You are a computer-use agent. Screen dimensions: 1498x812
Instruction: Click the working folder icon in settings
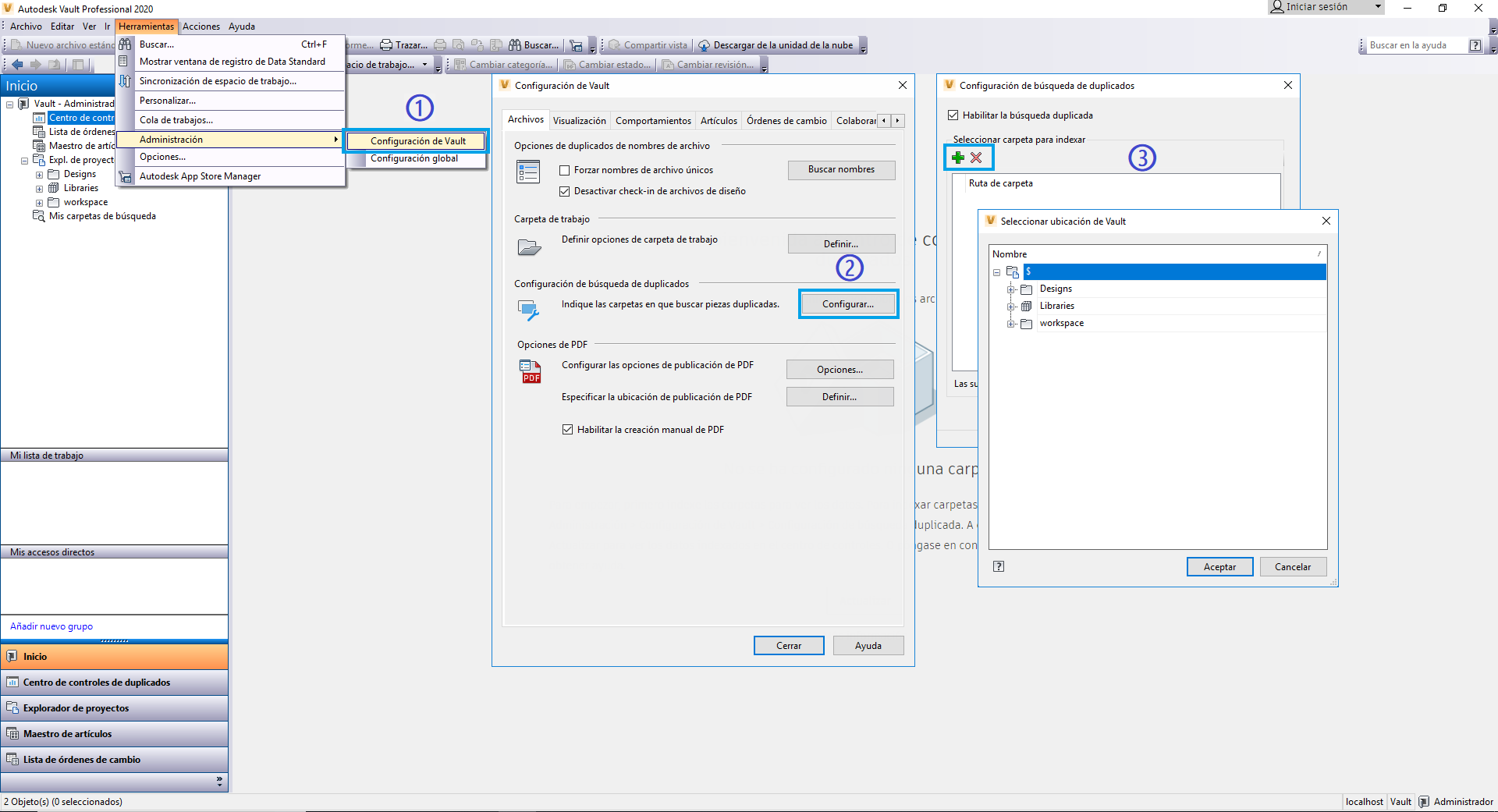(529, 247)
